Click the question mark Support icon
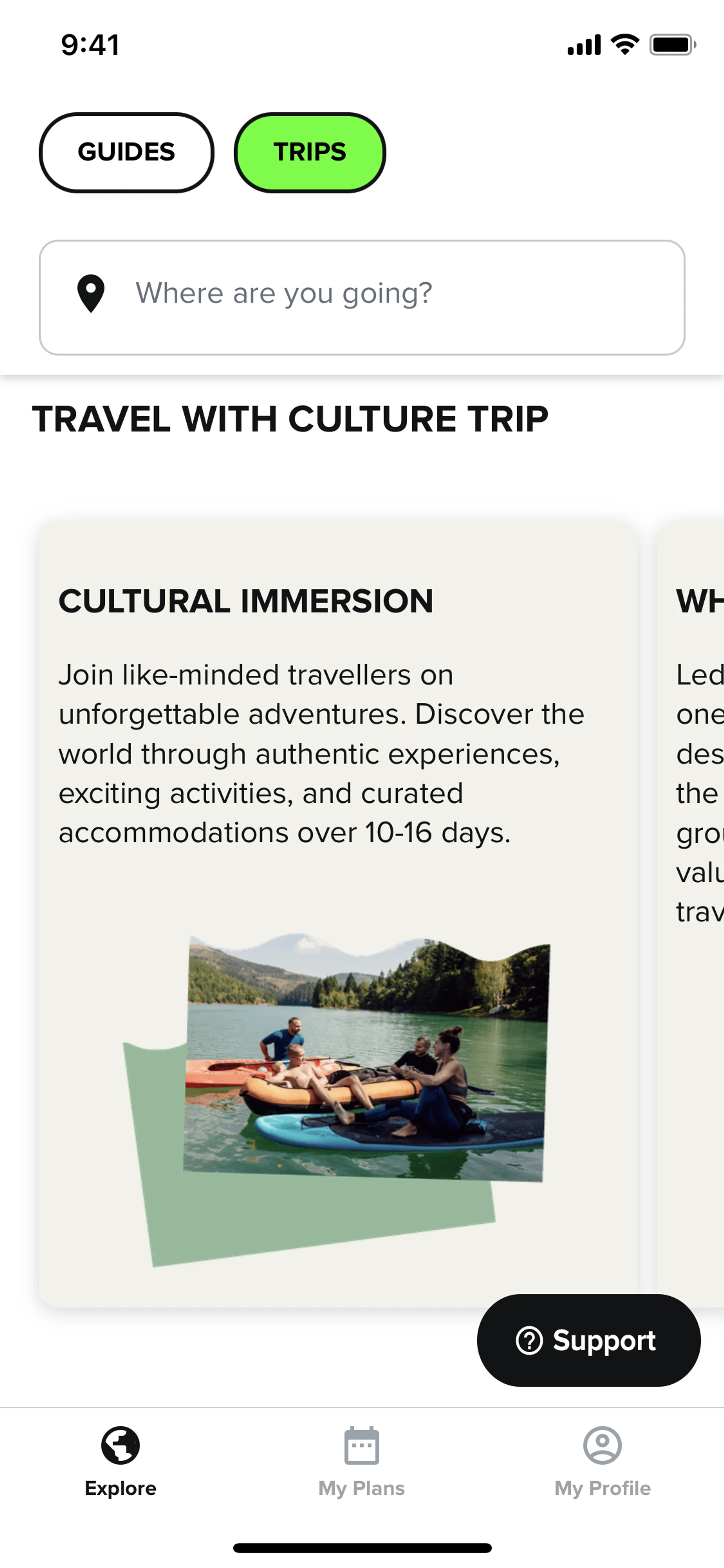Viewport: 724px width, 1568px height. [x=529, y=1340]
